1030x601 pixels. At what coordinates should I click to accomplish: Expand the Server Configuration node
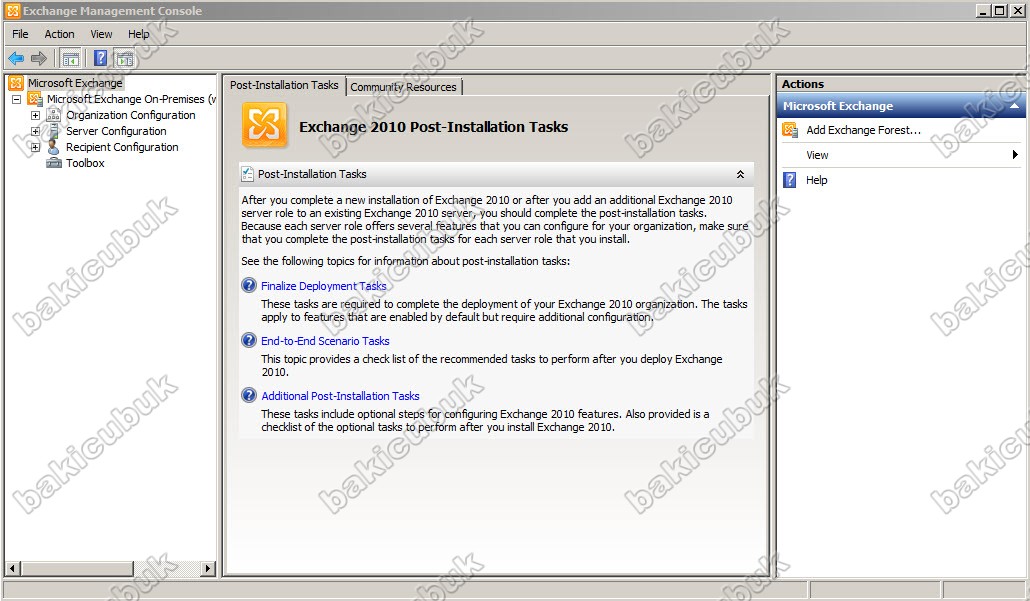[x=35, y=131]
